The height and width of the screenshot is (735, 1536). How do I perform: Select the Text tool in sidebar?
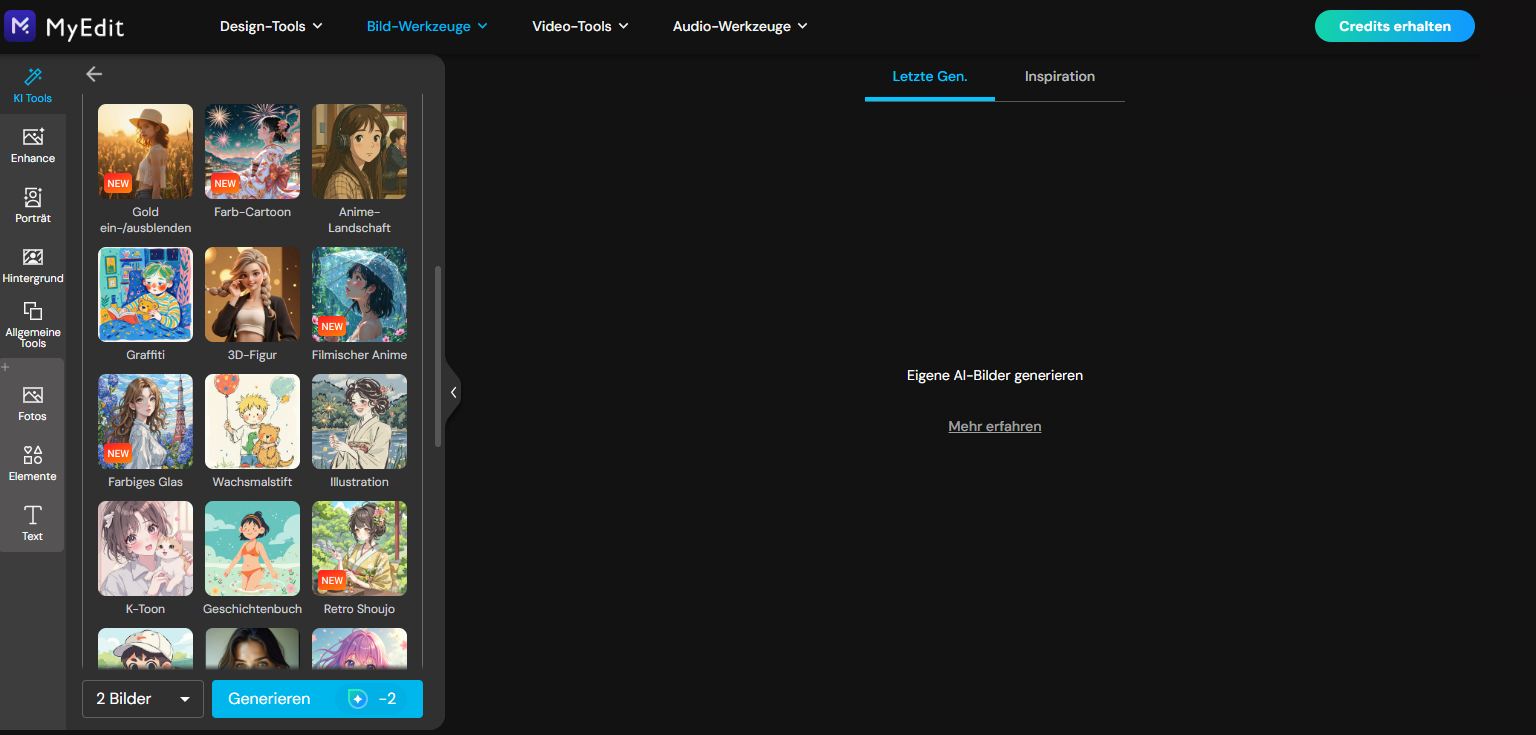coord(33,523)
